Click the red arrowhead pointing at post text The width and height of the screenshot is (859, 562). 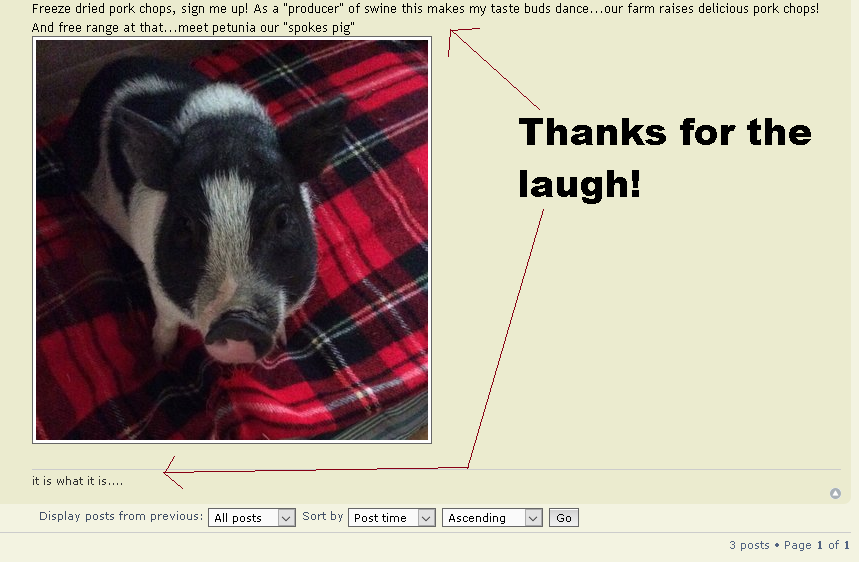(453, 35)
